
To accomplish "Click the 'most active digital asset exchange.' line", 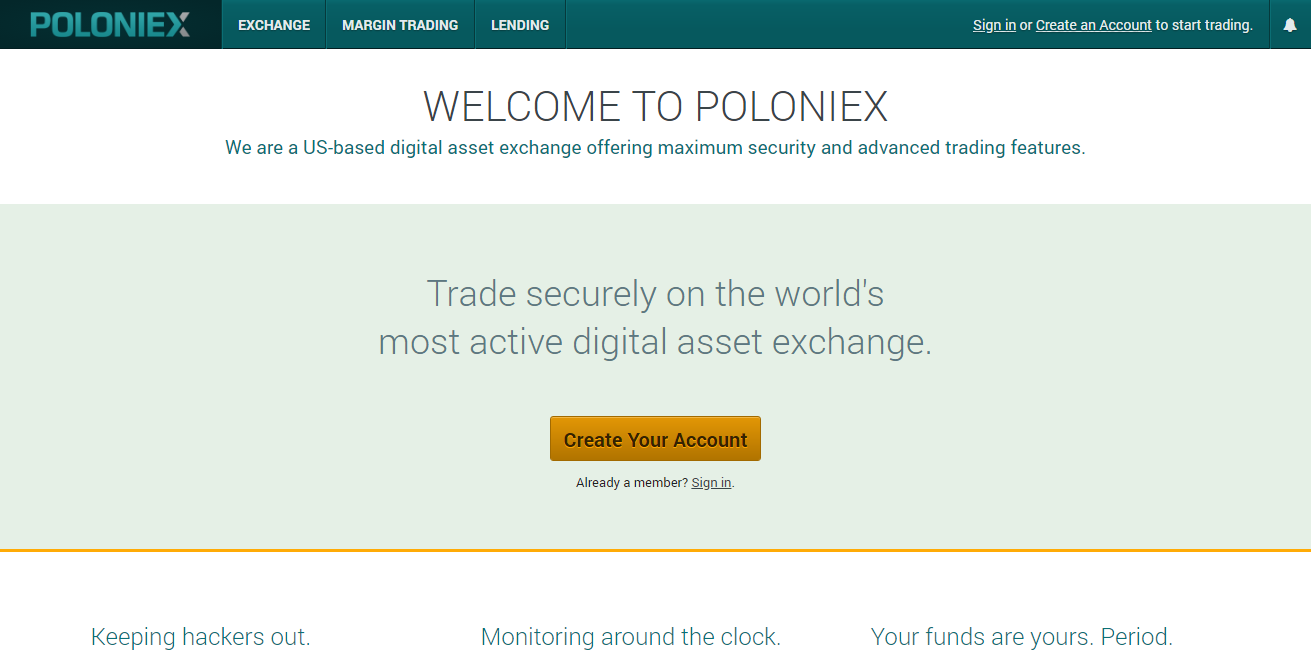I will click(x=655, y=342).
